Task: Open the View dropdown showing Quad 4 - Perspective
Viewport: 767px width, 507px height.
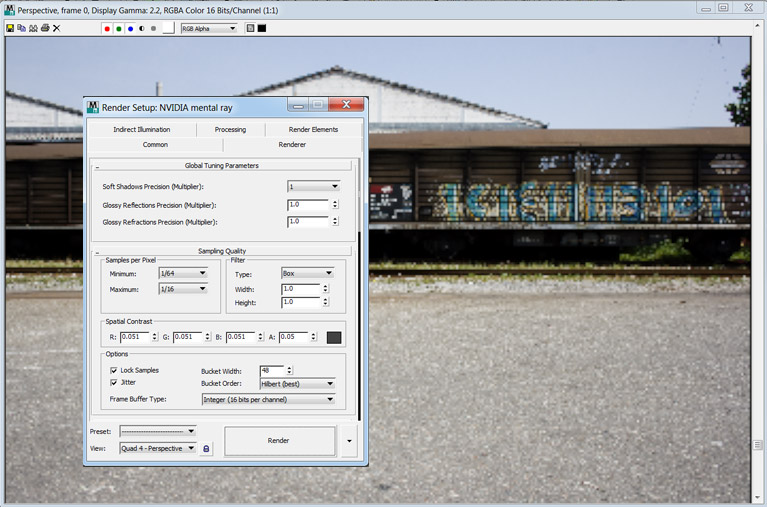Action: coord(158,448)
